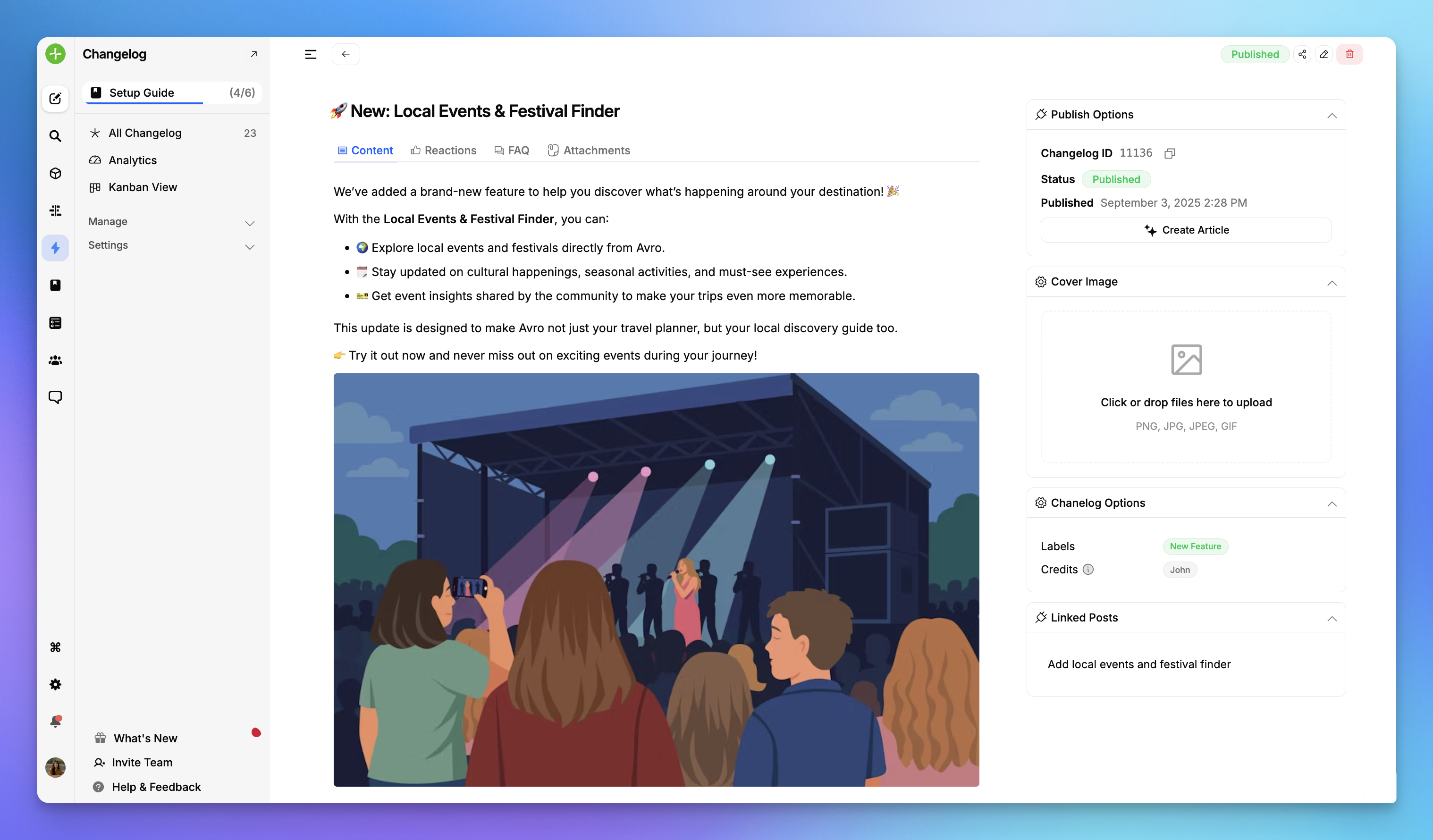Delete the post via the red trash icon

(1350, 54)
